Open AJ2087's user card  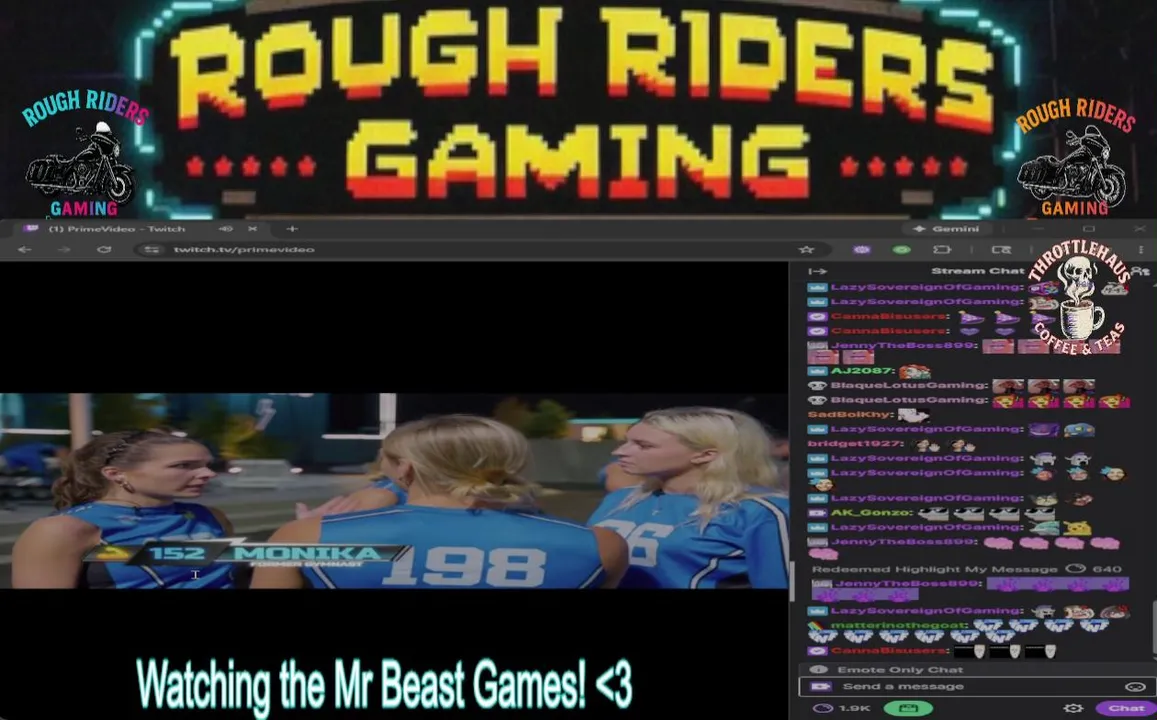863,371
